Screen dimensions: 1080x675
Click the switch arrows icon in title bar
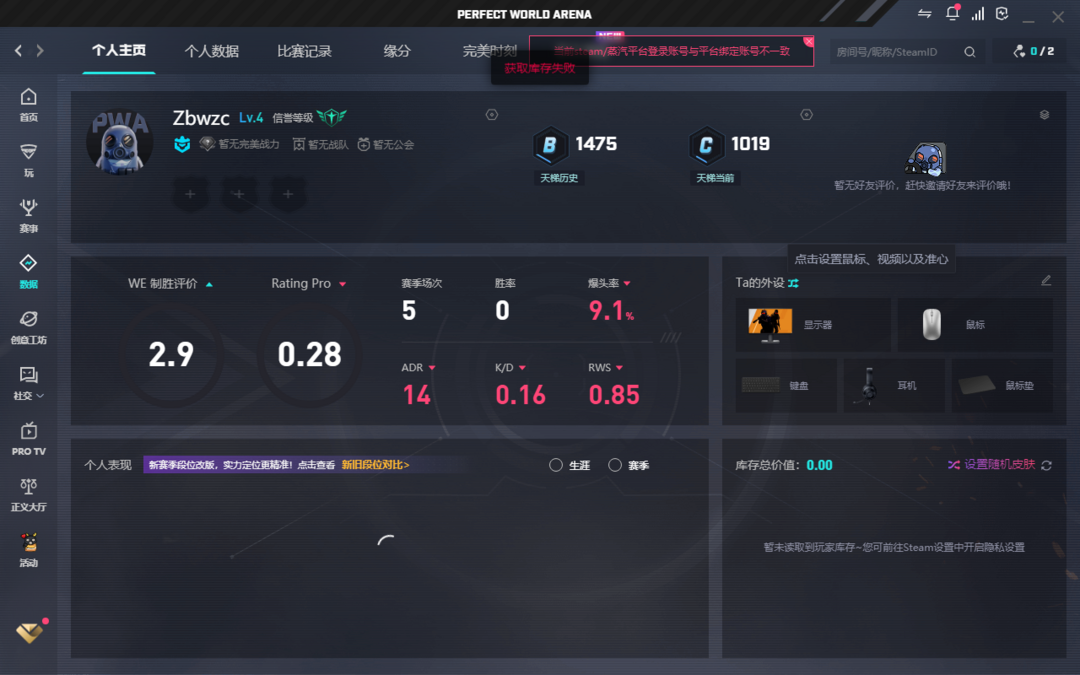coord(924,14)
